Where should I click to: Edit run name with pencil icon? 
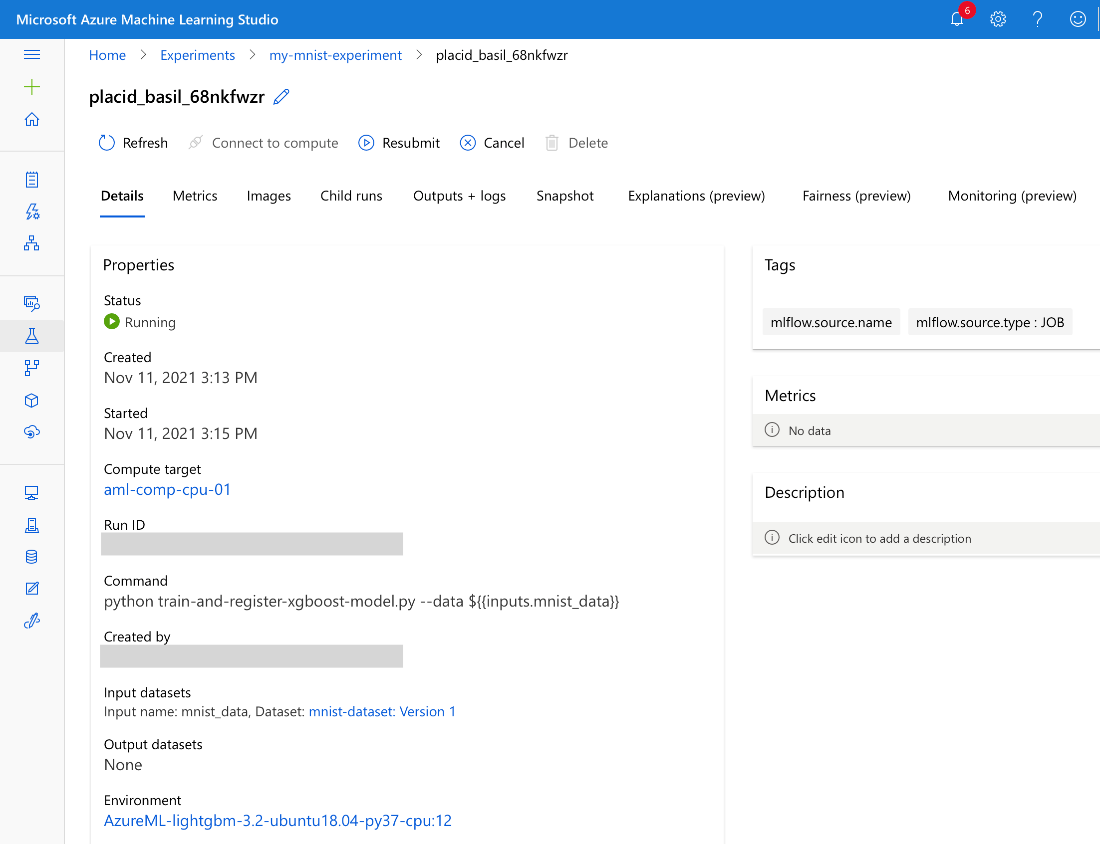click(281, 97)
